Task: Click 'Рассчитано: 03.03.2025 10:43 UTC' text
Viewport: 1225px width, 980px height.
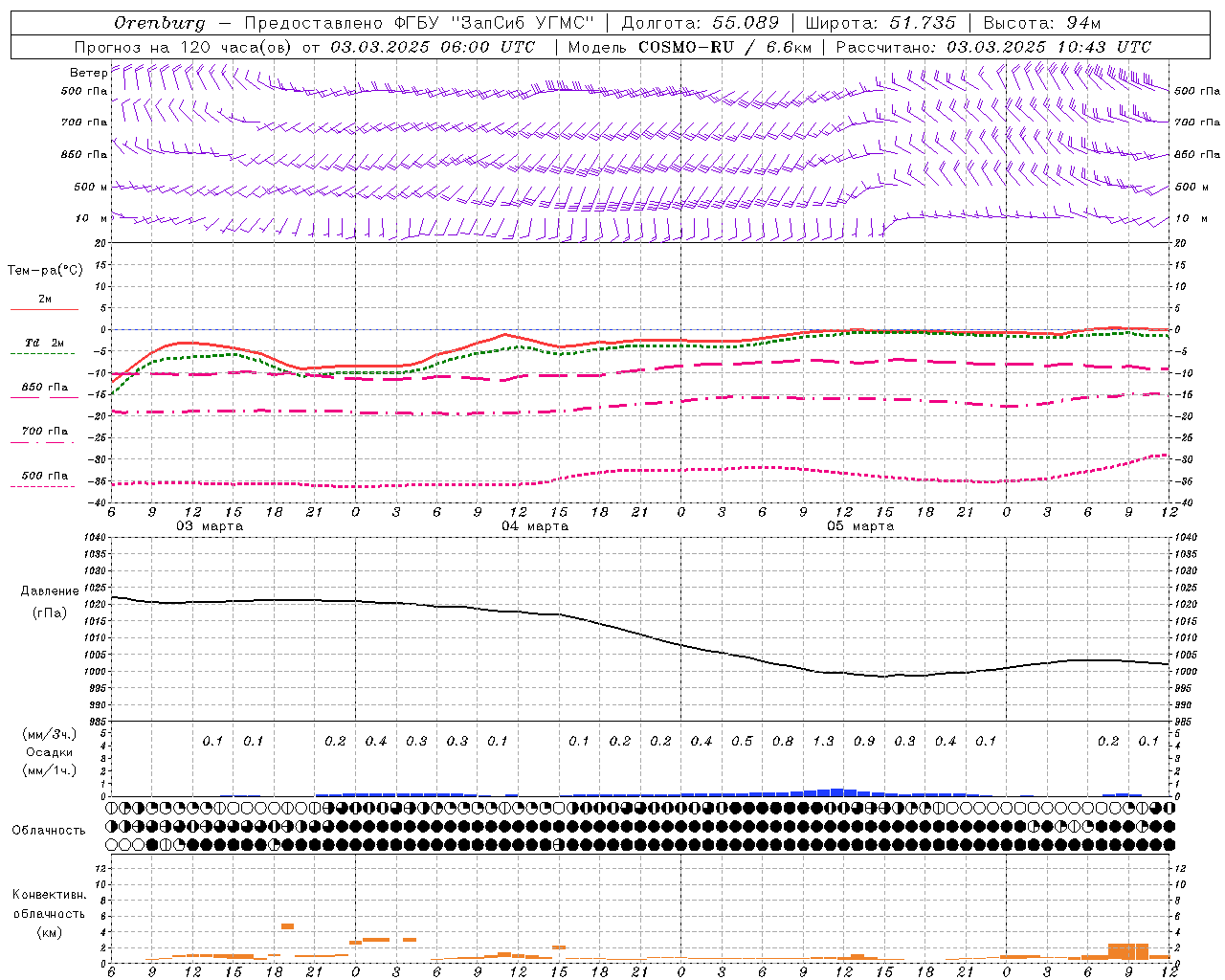Action: (x=993, y=47)
